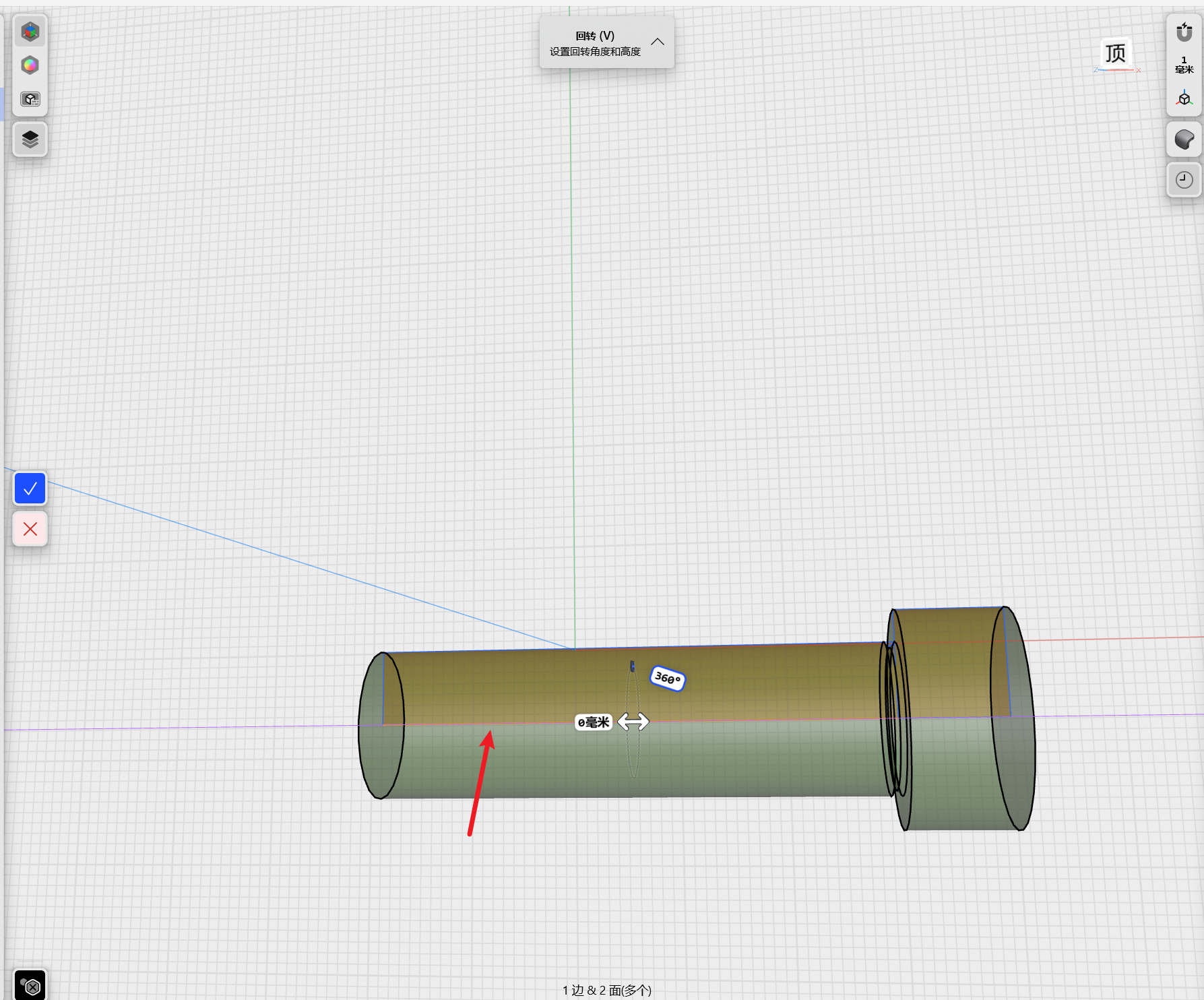Screen dimensions: 1204x1000
Task: Click the black icon at bottom-left corner
Action: tap(30, 986)
